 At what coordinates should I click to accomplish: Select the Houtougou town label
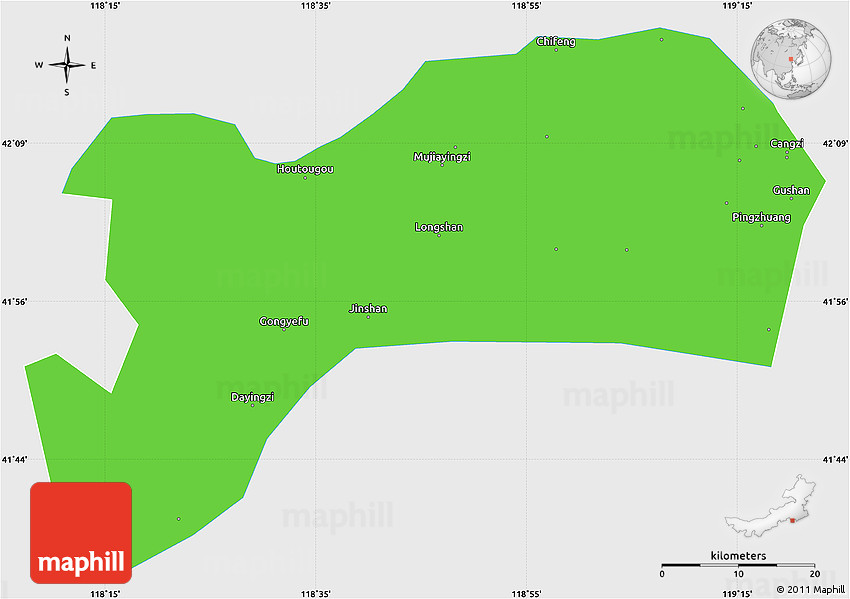click(x=305, y=169)
